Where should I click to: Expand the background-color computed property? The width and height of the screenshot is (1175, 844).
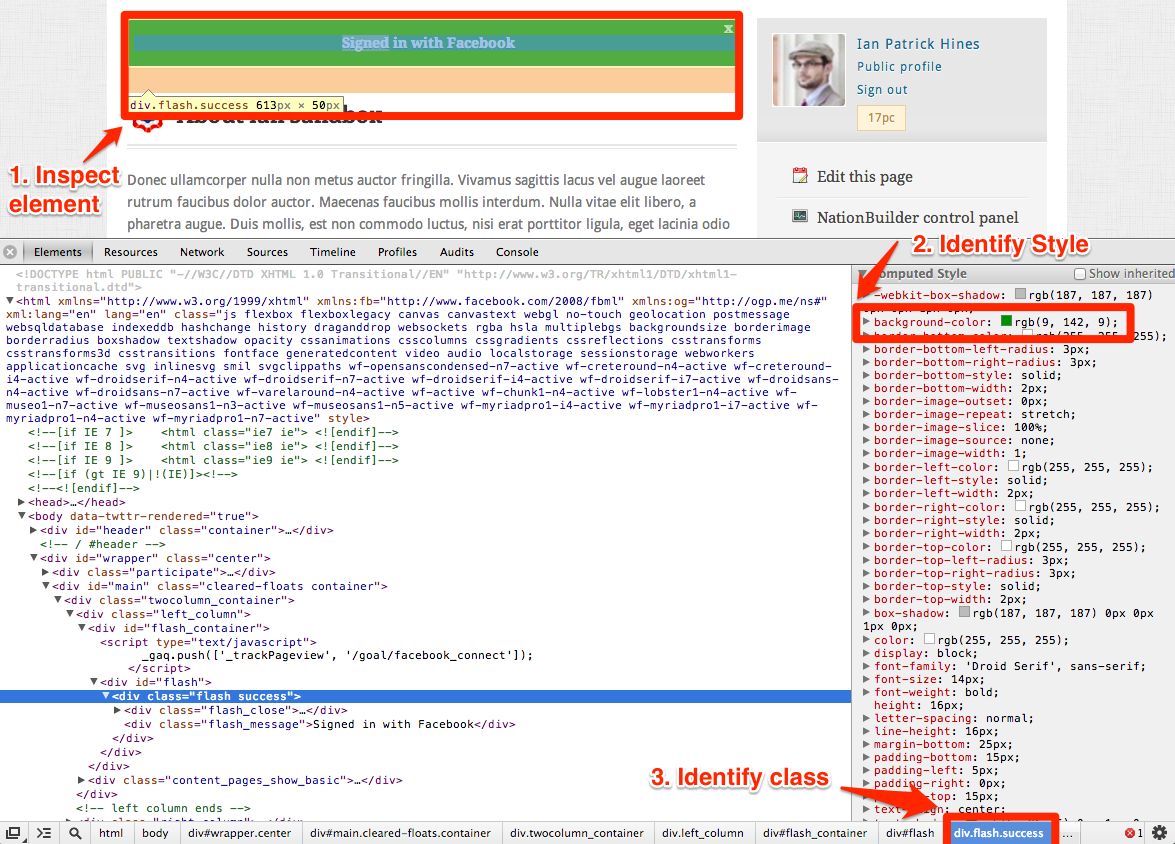866,322
